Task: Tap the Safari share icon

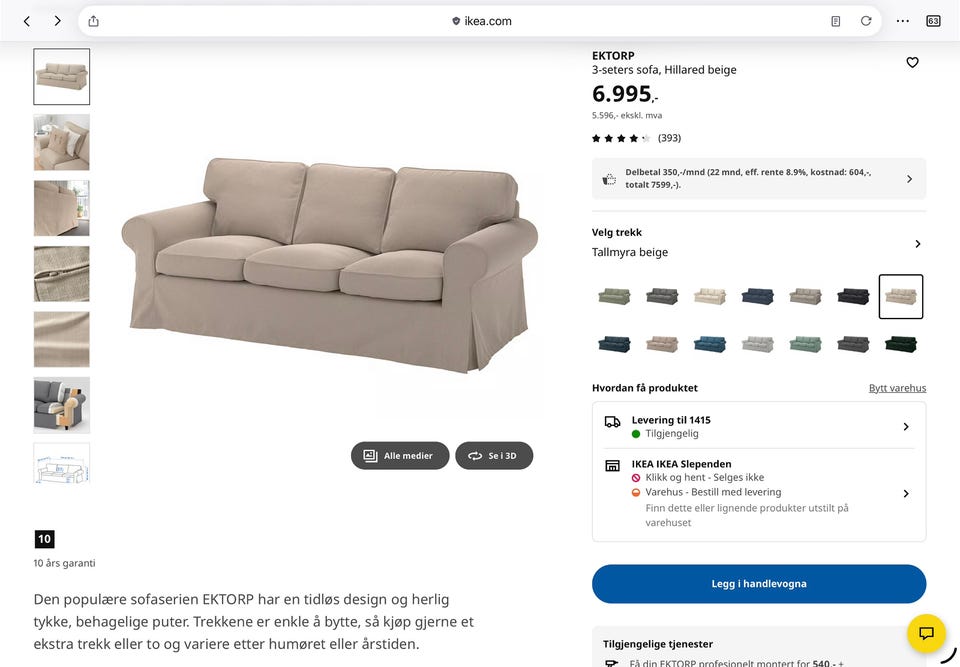Action: click(x=93, y=21)
